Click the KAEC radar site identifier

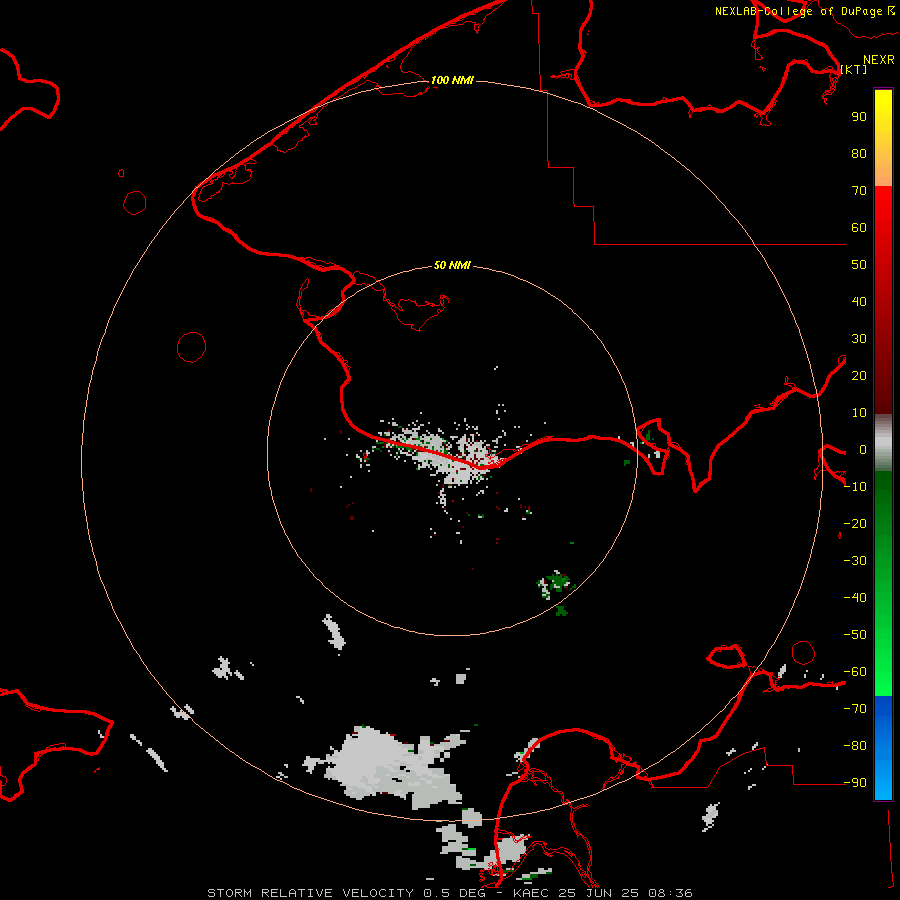click(x=531, y=893)
